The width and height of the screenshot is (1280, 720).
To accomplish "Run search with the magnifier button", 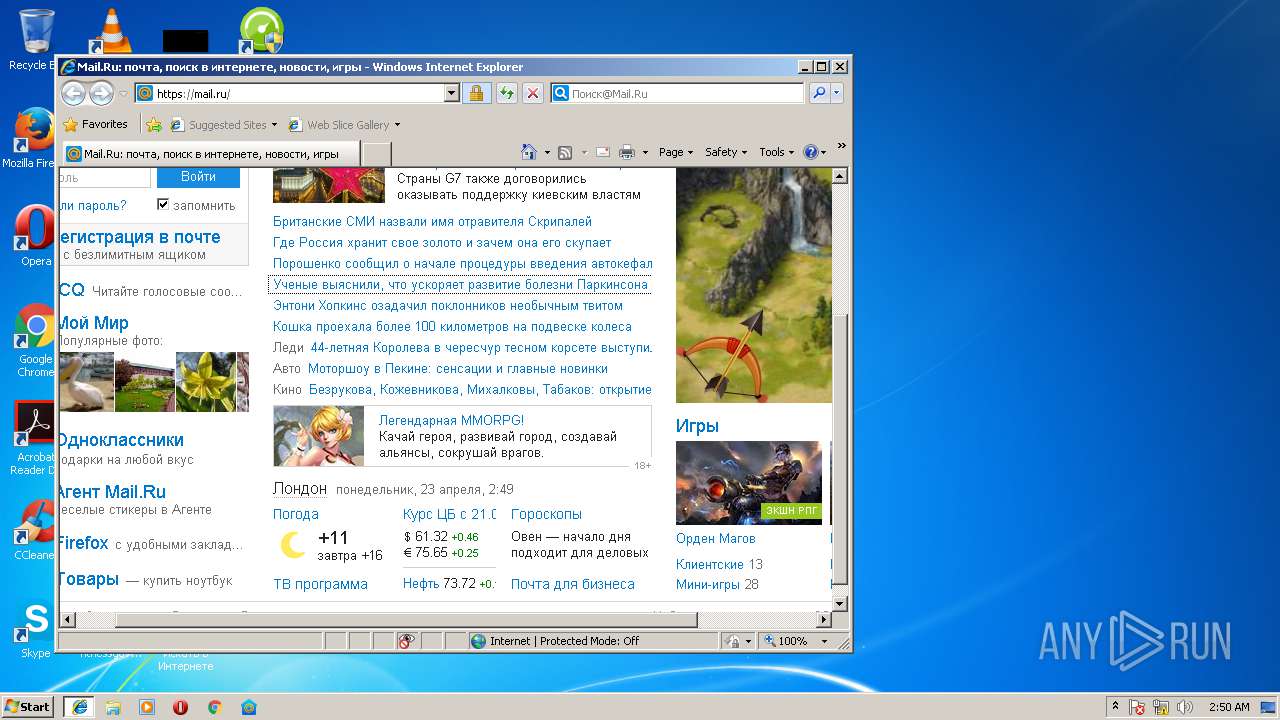I will (819, 93).
